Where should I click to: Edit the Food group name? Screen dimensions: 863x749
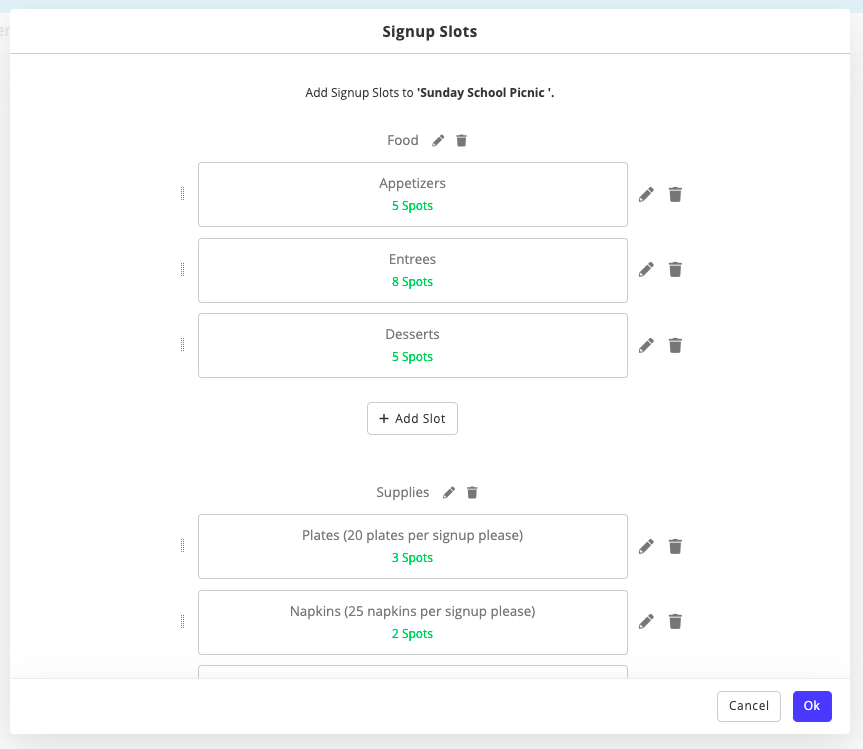click(438, 141)
